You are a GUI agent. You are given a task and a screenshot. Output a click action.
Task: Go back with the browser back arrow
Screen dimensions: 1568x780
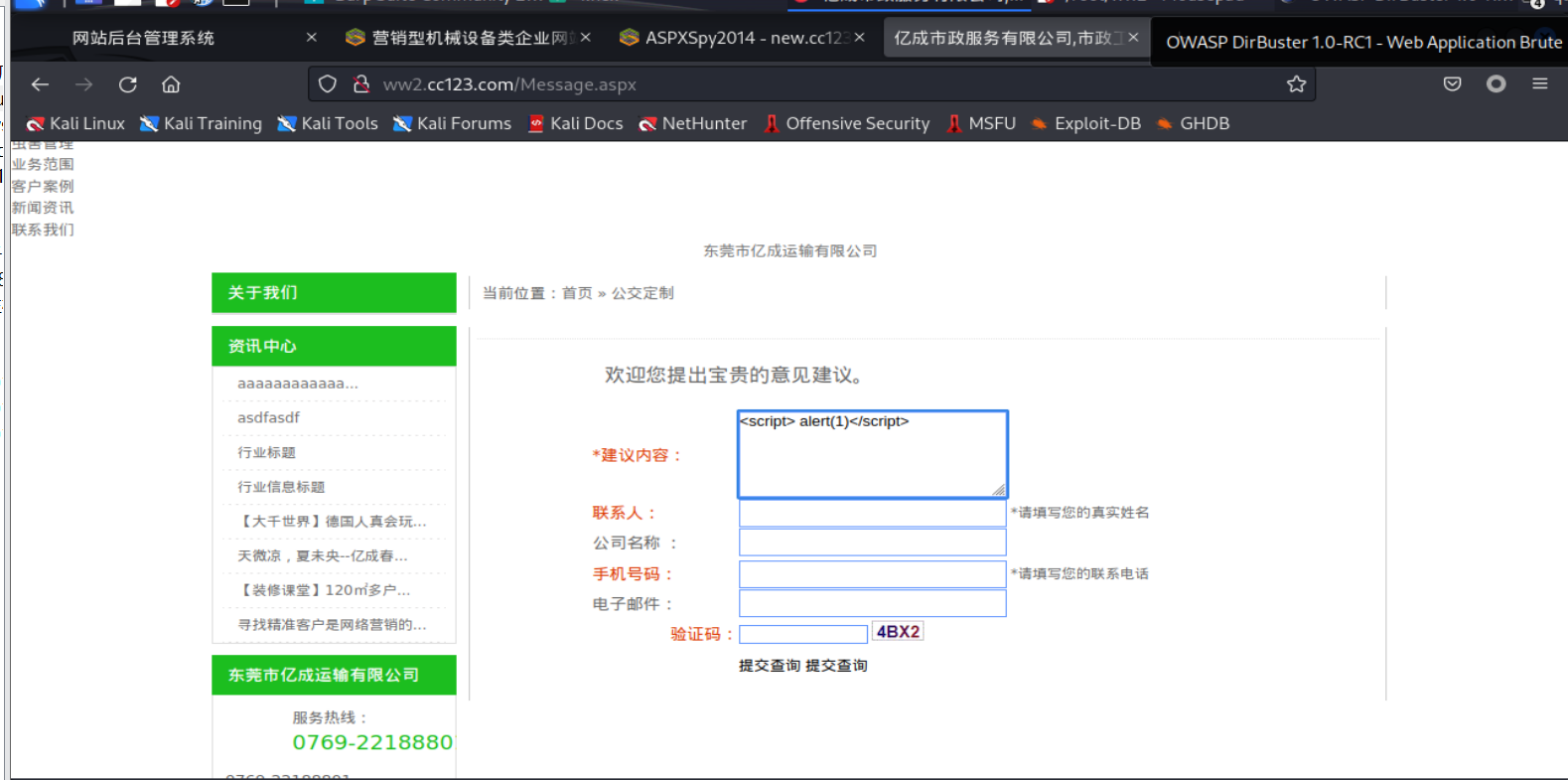[x=40, y=84]
